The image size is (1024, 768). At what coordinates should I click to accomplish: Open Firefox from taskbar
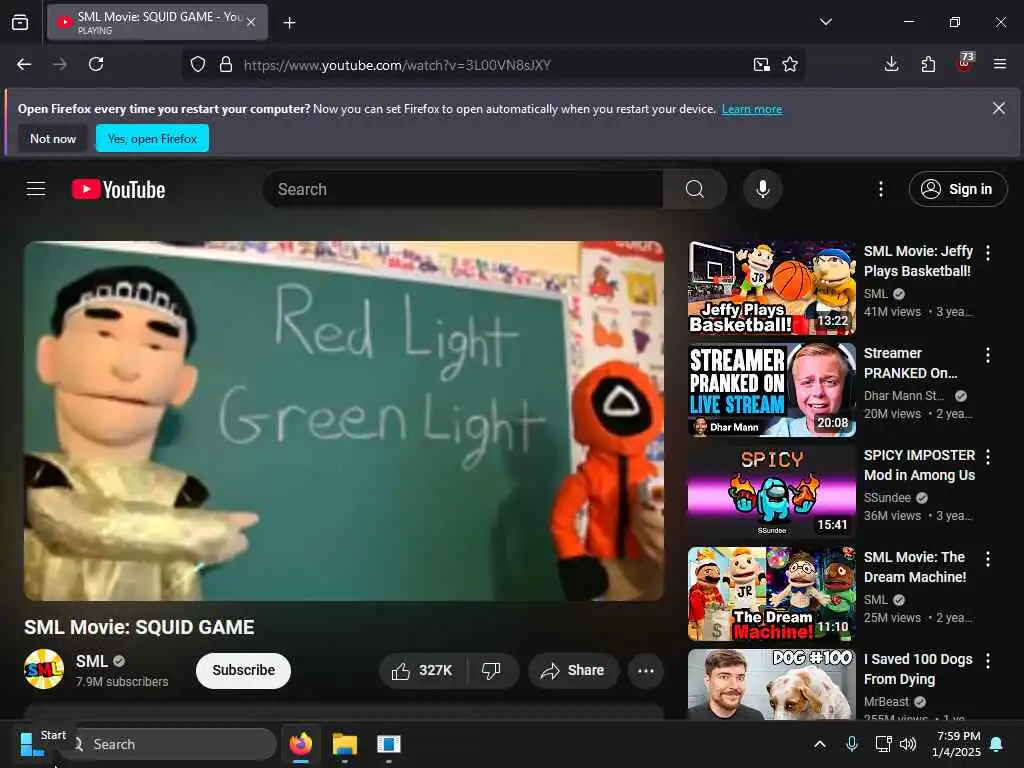[x=300, y=744]
